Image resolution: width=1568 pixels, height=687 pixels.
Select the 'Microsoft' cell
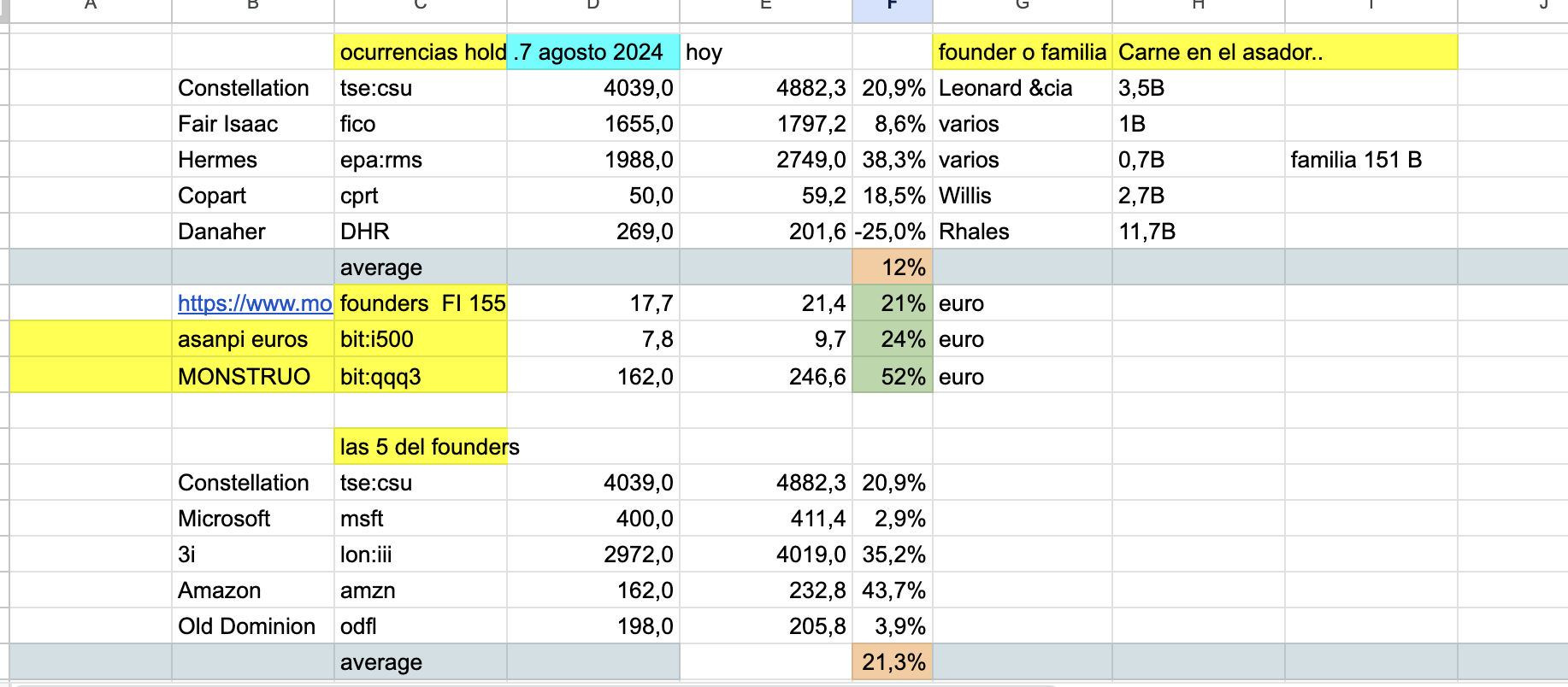click(253, 519)
